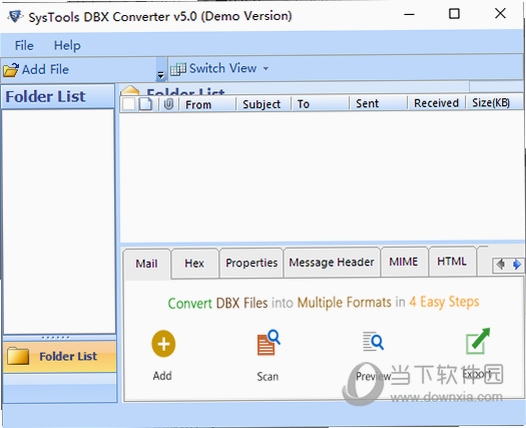
Task: Switch to the Properties tab
Action: (x=251, y=263)
